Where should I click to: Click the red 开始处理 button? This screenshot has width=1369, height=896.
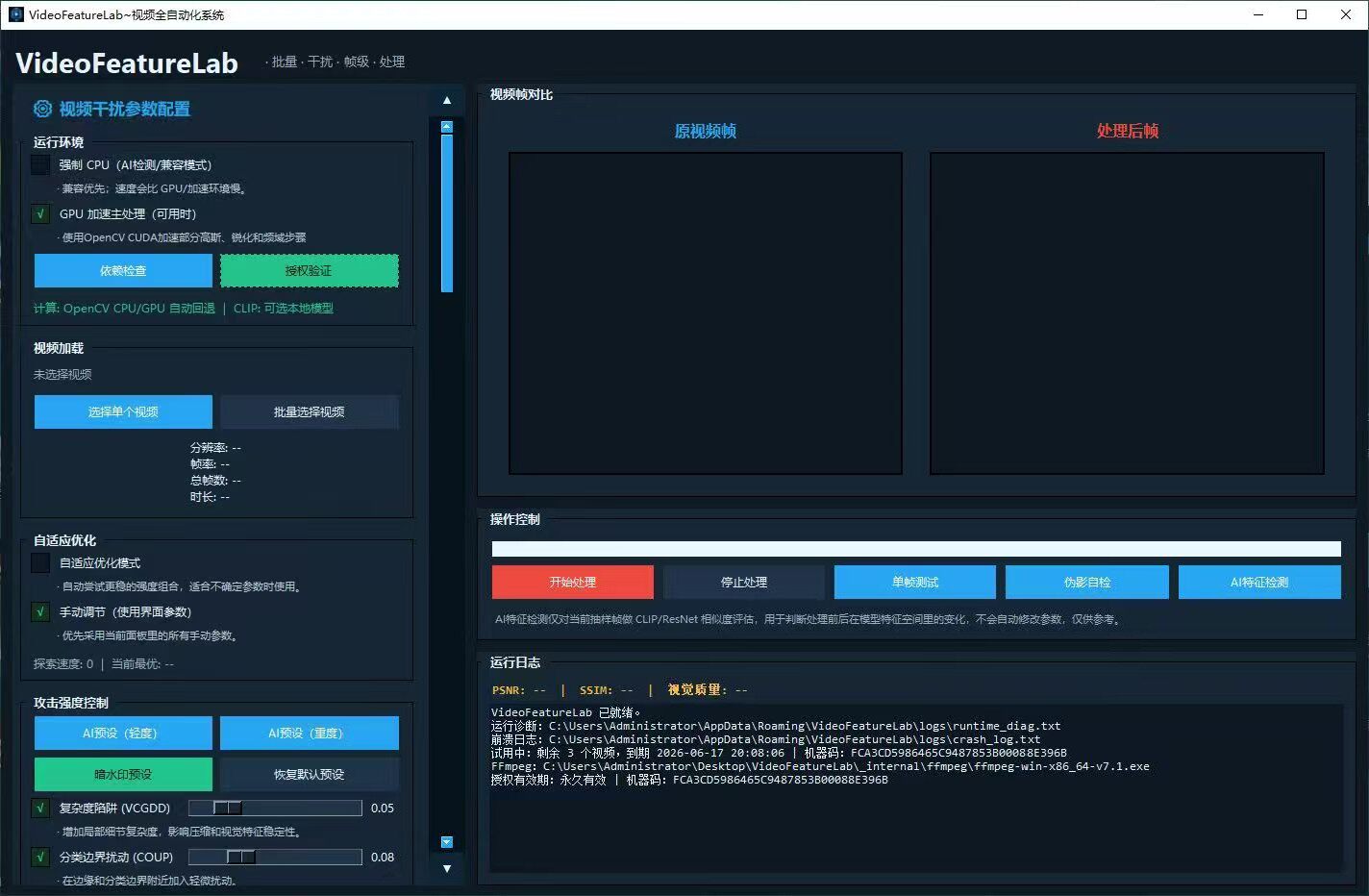[x=573, y=582]
